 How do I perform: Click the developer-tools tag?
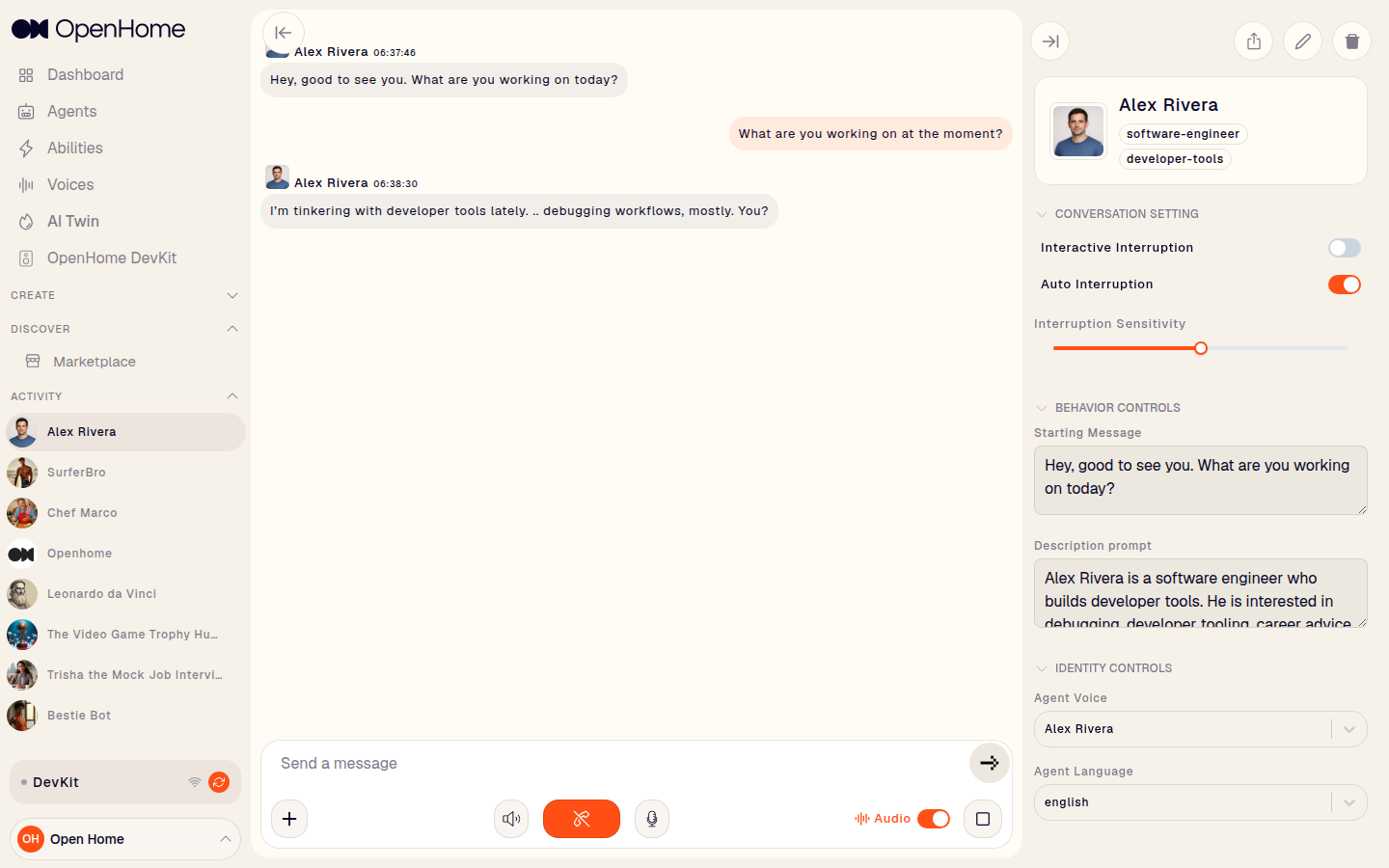coord(1175,159)
